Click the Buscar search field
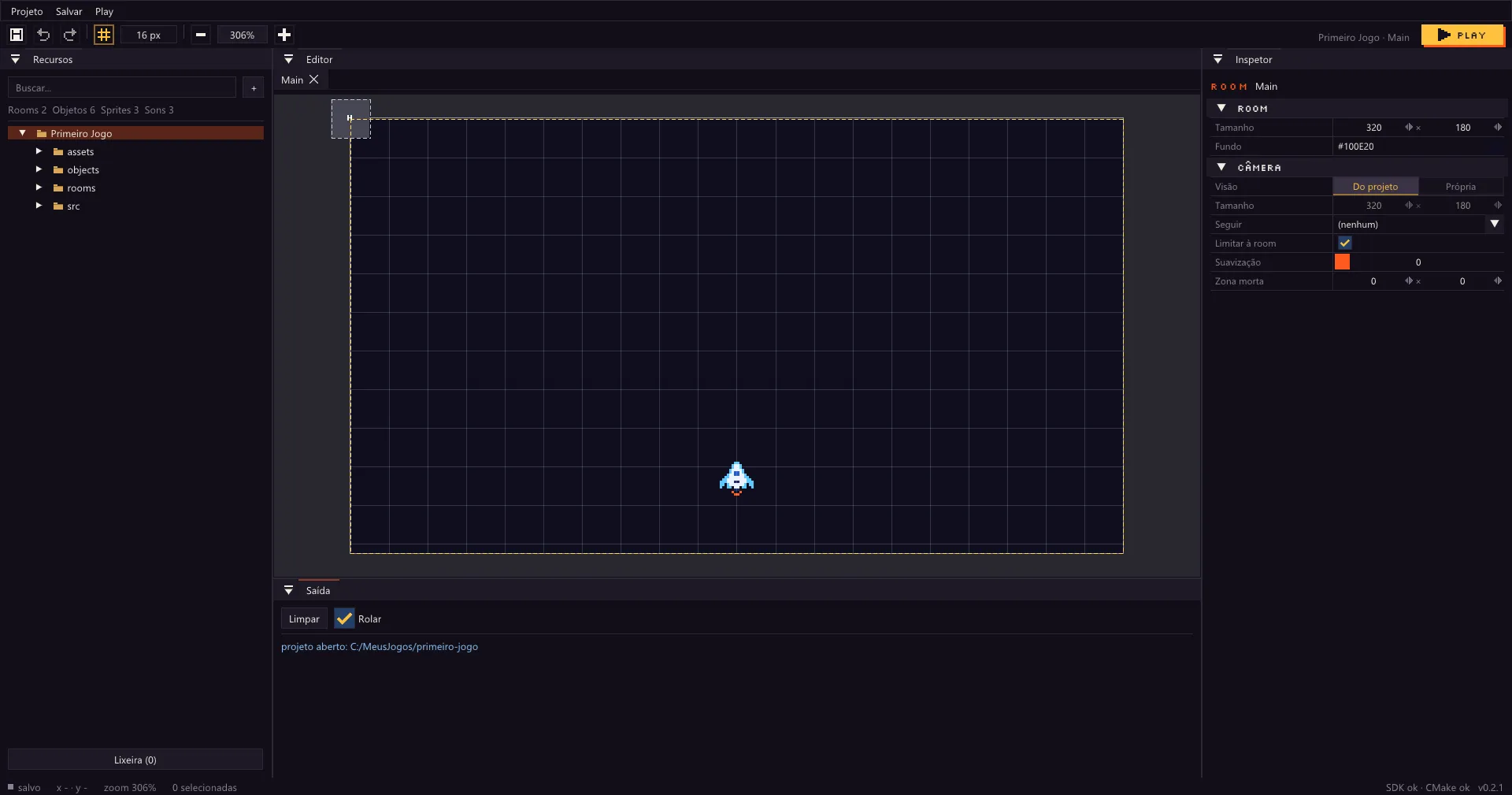This screenshot has height=795, width=1512. coord(122,88)
